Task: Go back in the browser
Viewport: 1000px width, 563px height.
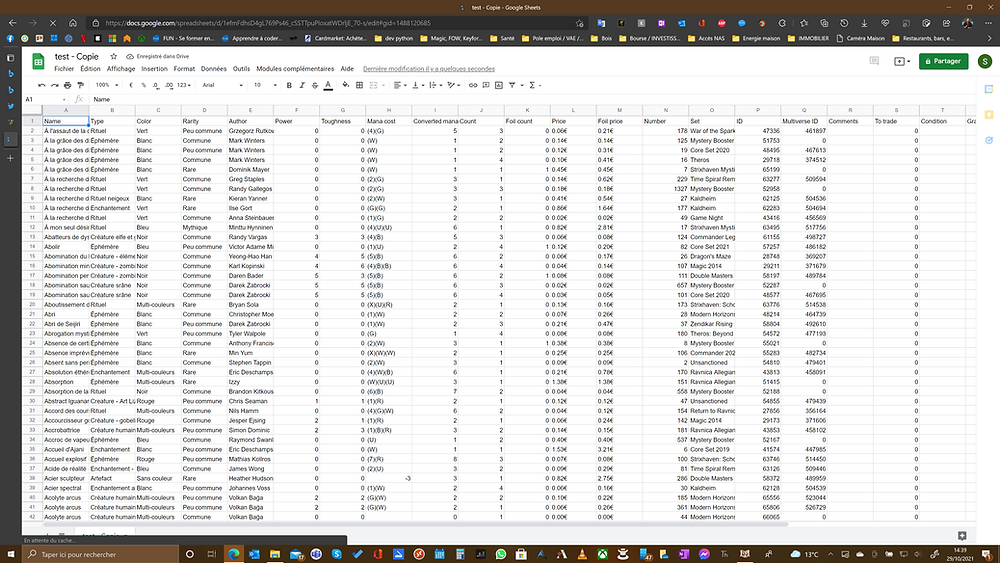Action: (13, 23)
